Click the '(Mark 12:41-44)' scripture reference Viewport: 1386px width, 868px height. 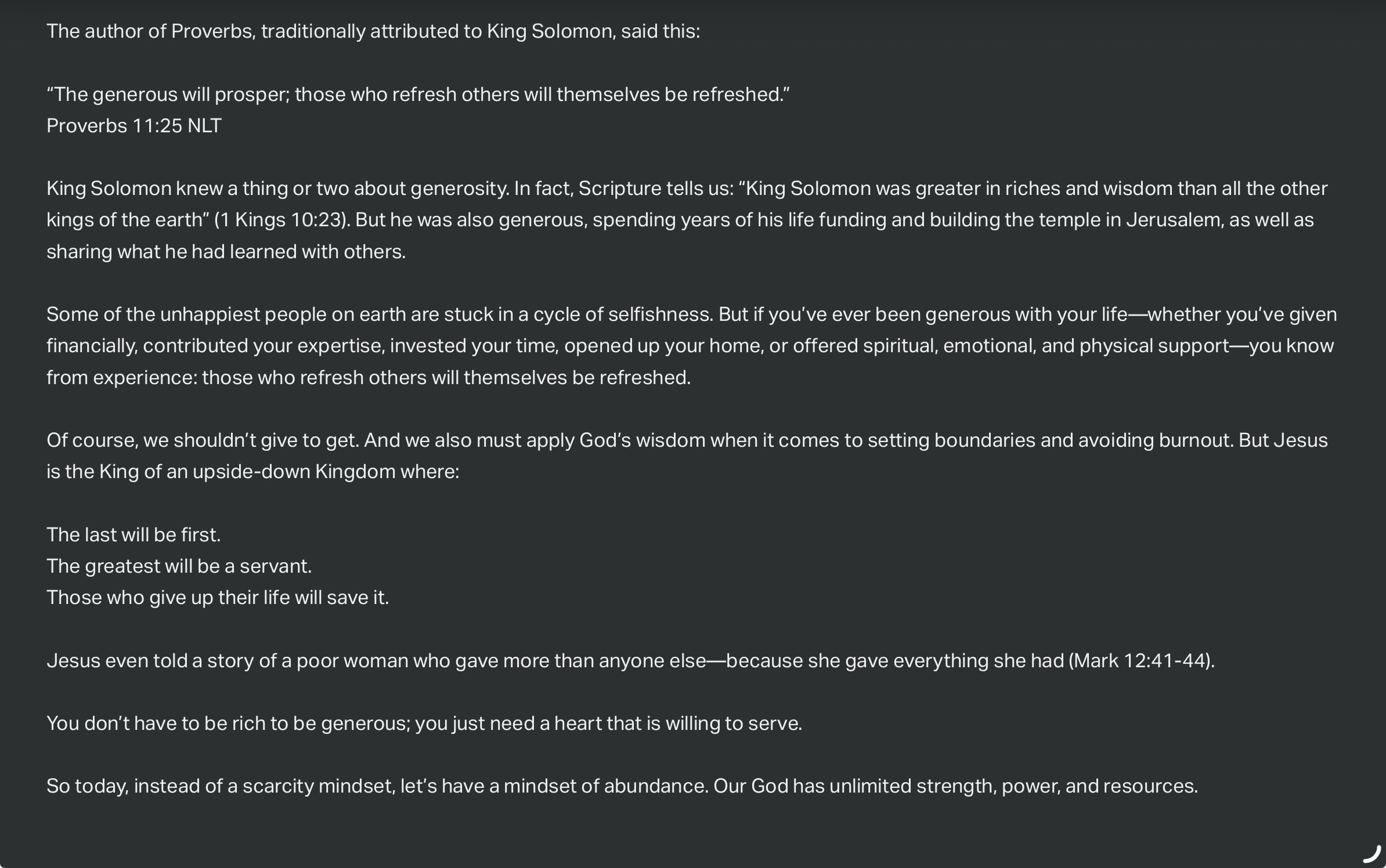tap(1141, 661)
